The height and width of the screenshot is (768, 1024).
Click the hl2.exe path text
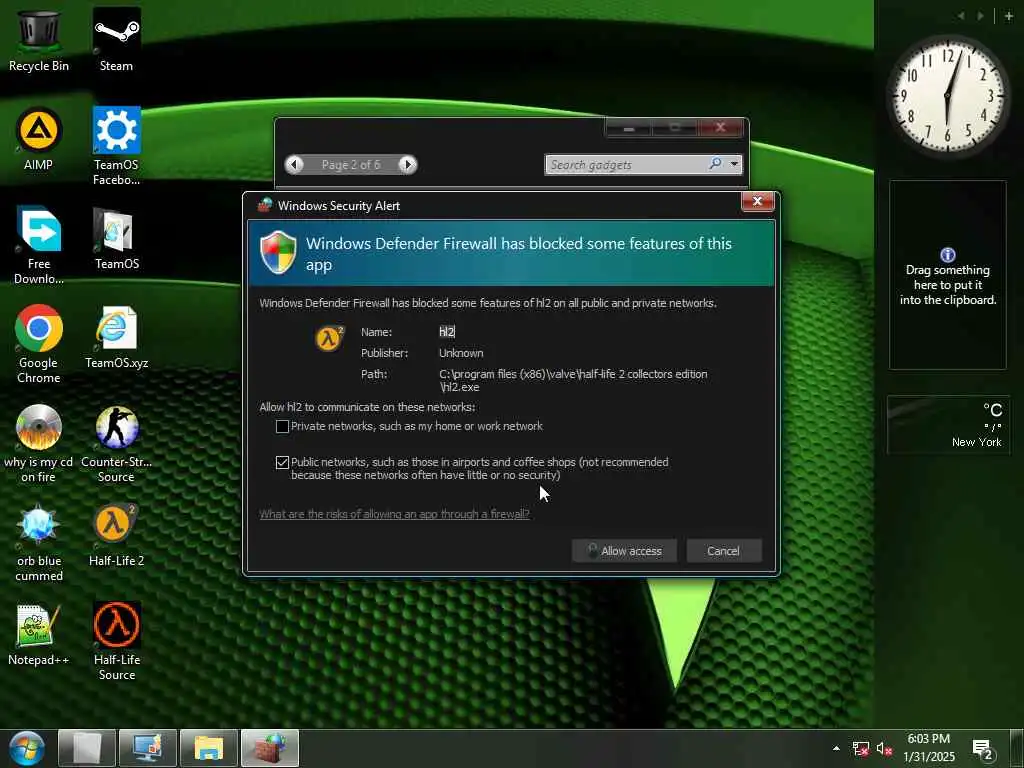tap(573, 380)
